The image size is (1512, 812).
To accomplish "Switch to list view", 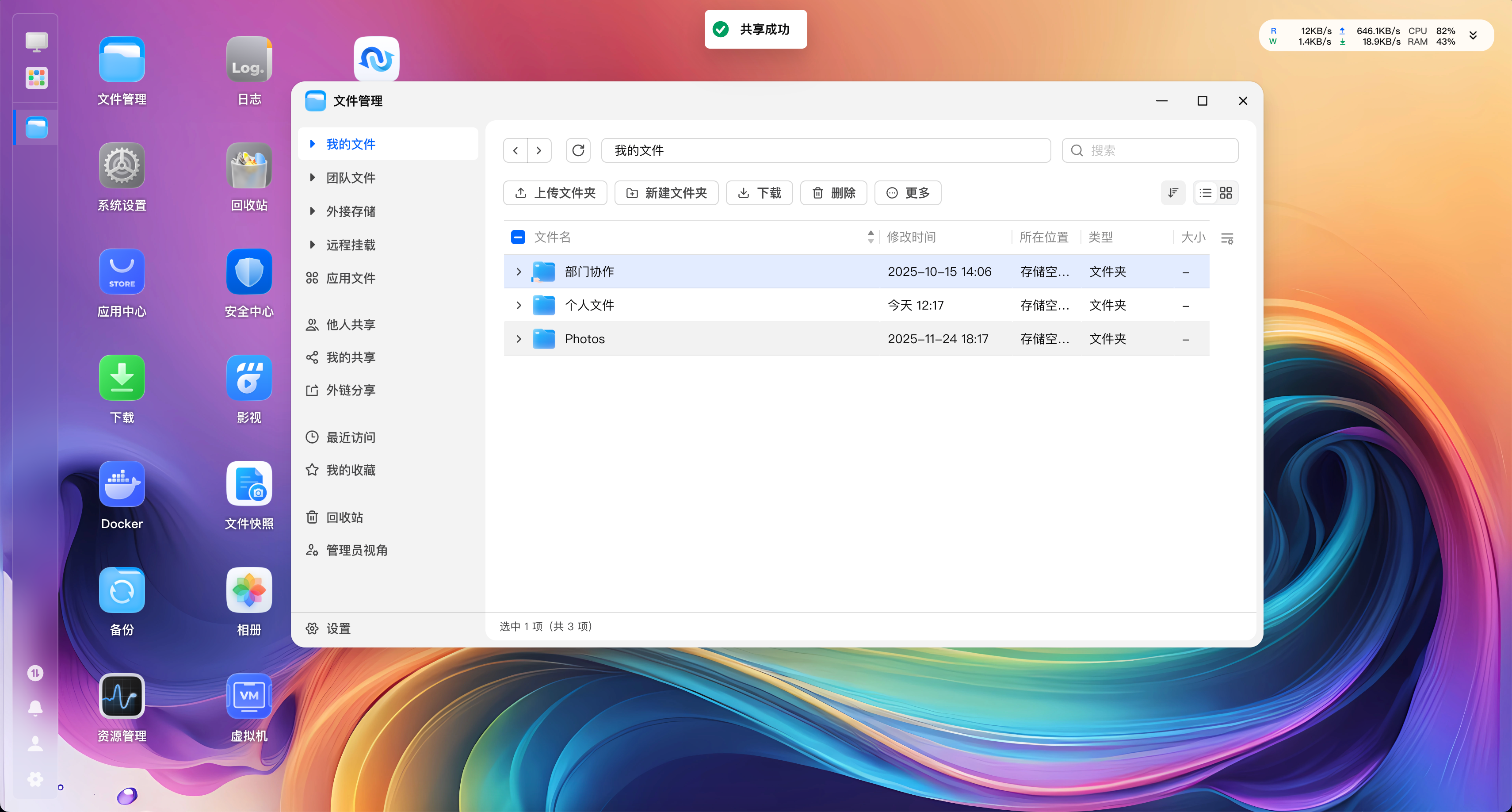I will click(x=1206, y=192).
